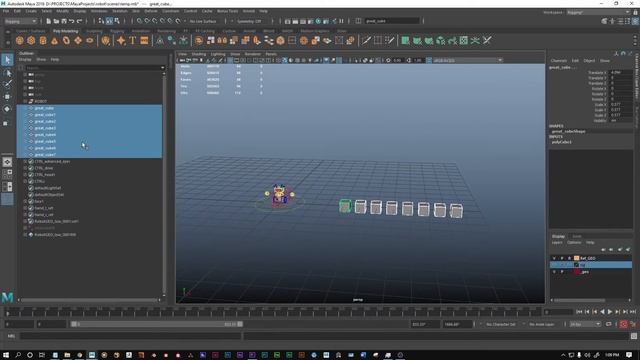Open the viewport sRGB gamma dropdown

pyautogui.click(x=467, y=60)
